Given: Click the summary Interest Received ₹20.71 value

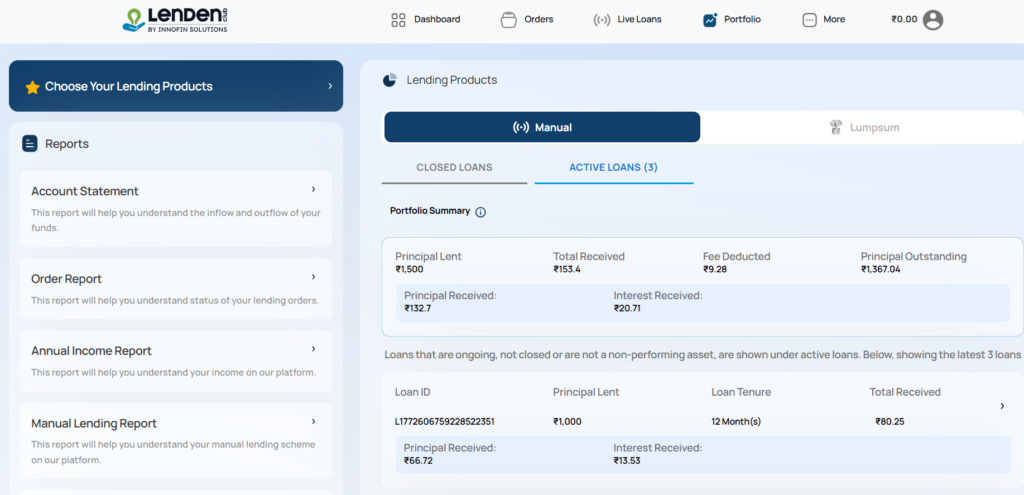Looking at the screenshot, I should (x=627, y=308).
